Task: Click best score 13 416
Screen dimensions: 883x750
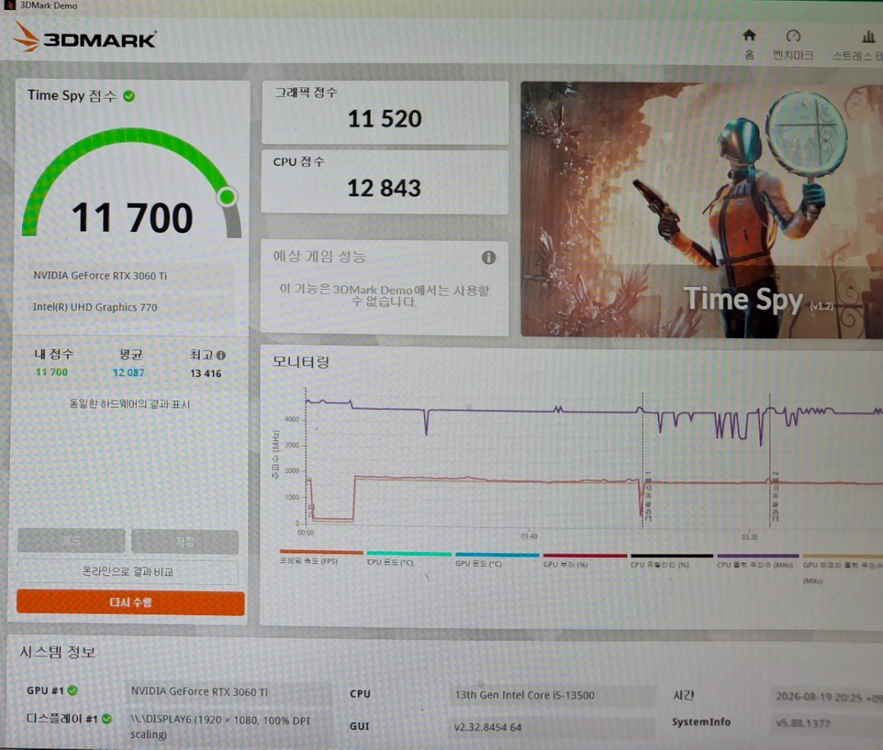Action: click(206, 373)
